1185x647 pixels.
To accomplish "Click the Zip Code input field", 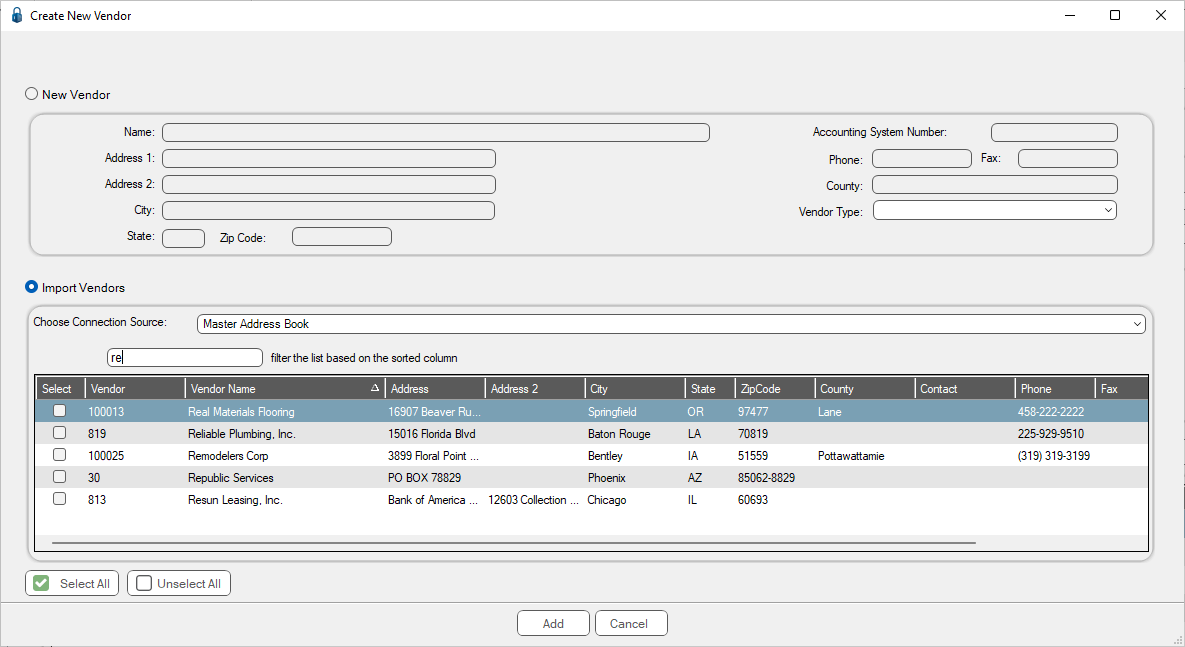I will click(x=342, y=237).
